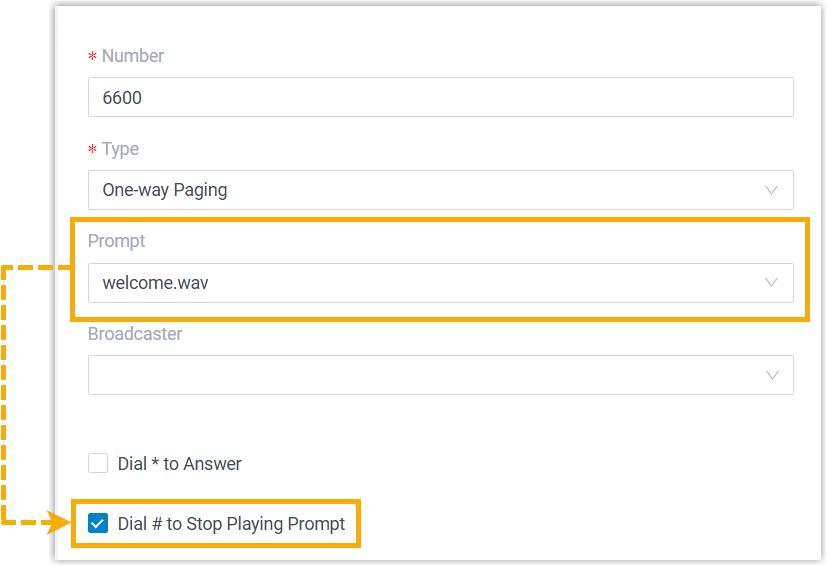
Task: Click the 6600 value text
Action: tap(122, 98)
